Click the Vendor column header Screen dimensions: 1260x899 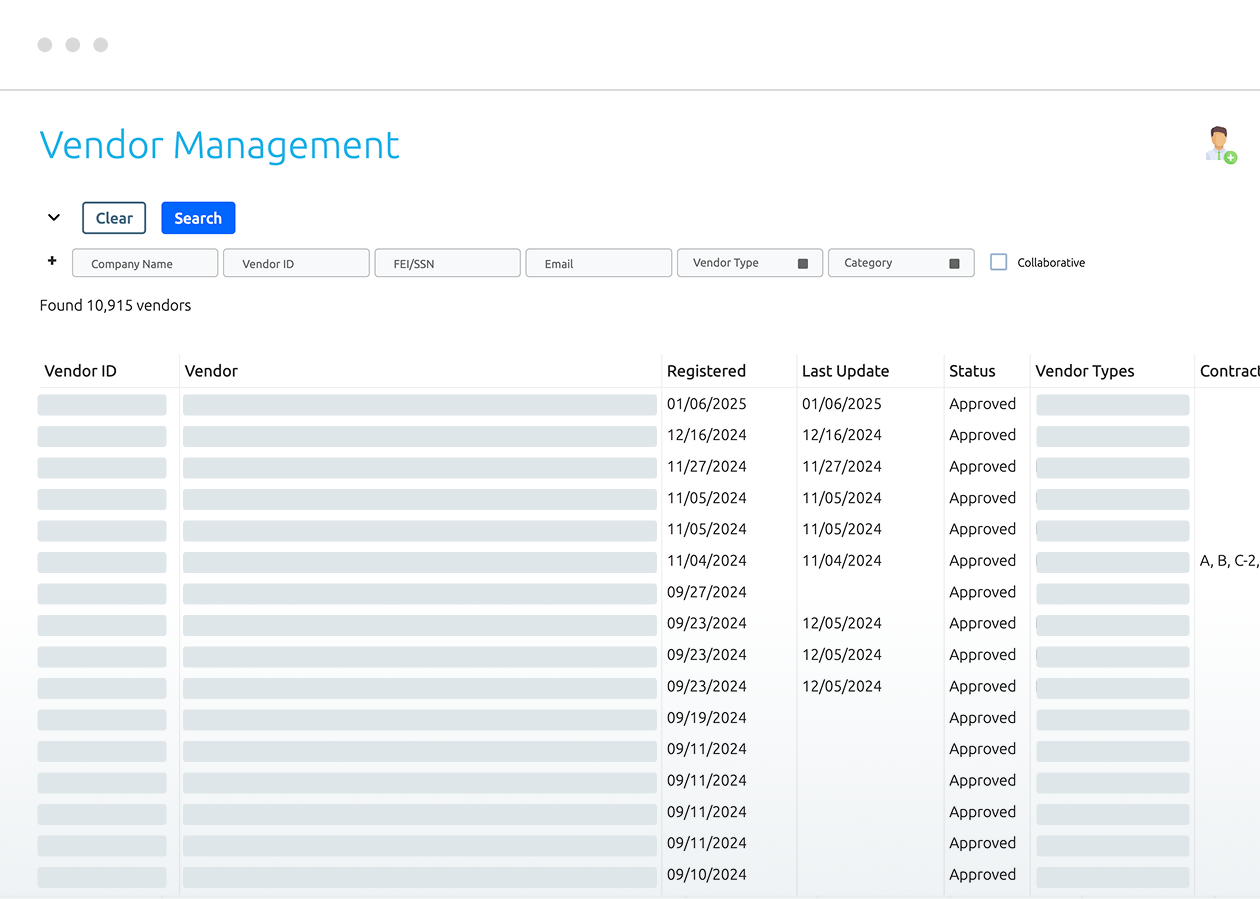click(x=211, y=371)
